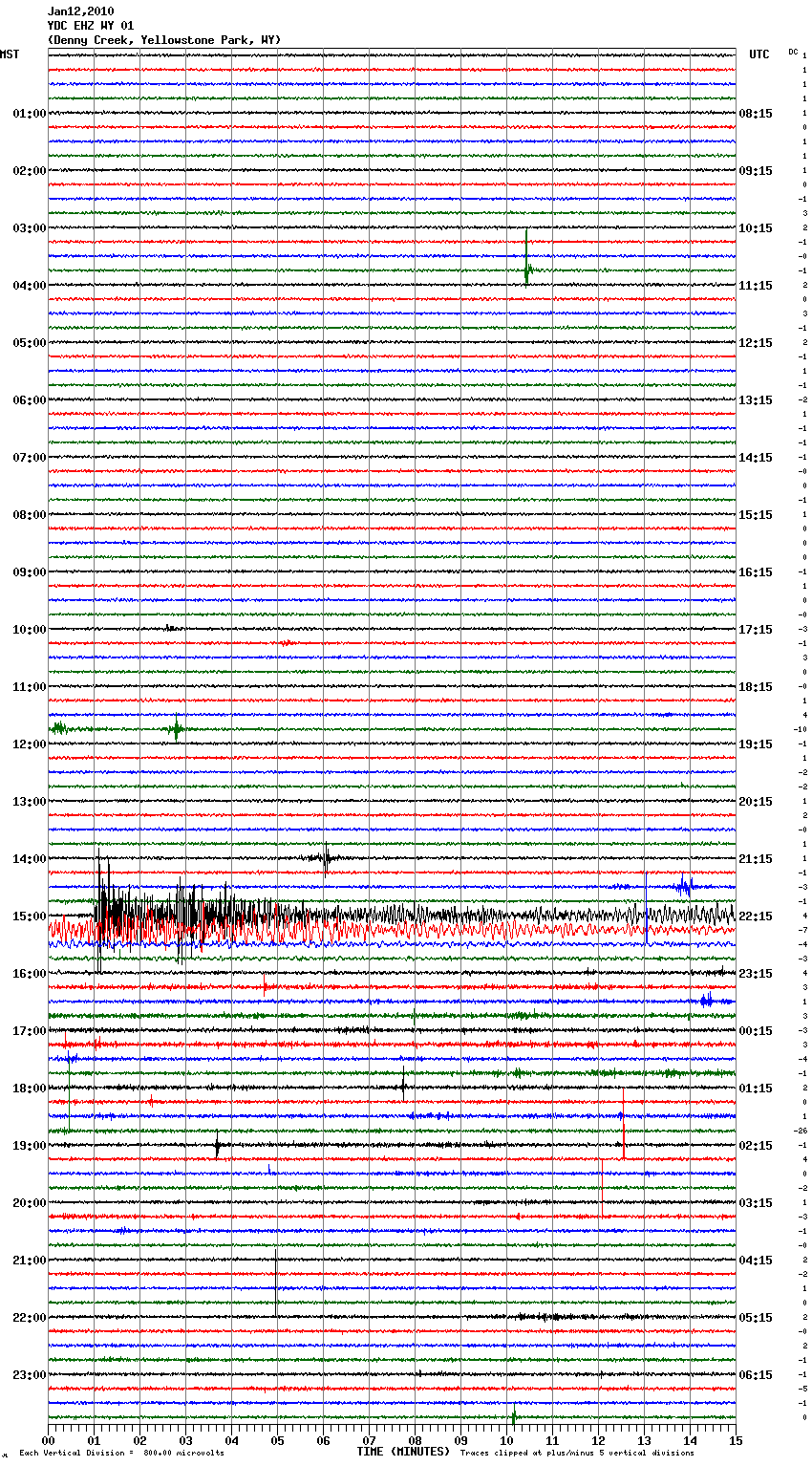The height and width of the screenshot is (1466, 812).
Task: Click the 18:15 UTC time label
Action: click(756, 687)
